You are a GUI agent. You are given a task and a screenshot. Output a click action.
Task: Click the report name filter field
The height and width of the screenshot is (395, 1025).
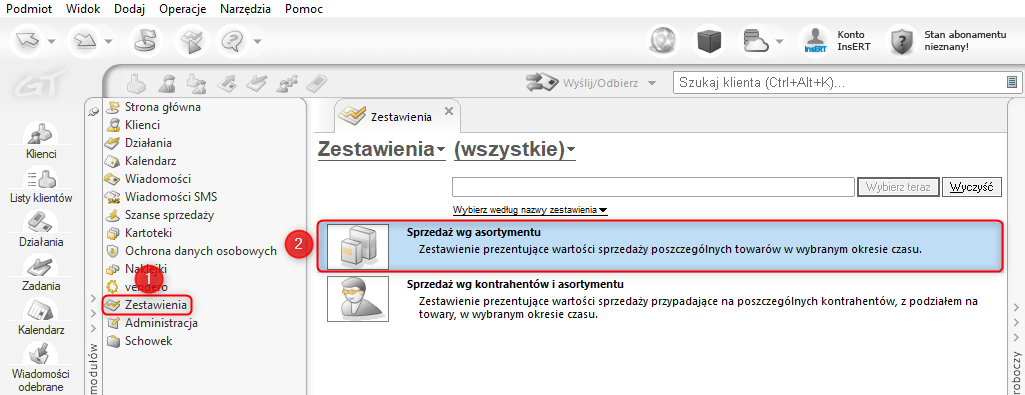(x=654, y=186)
